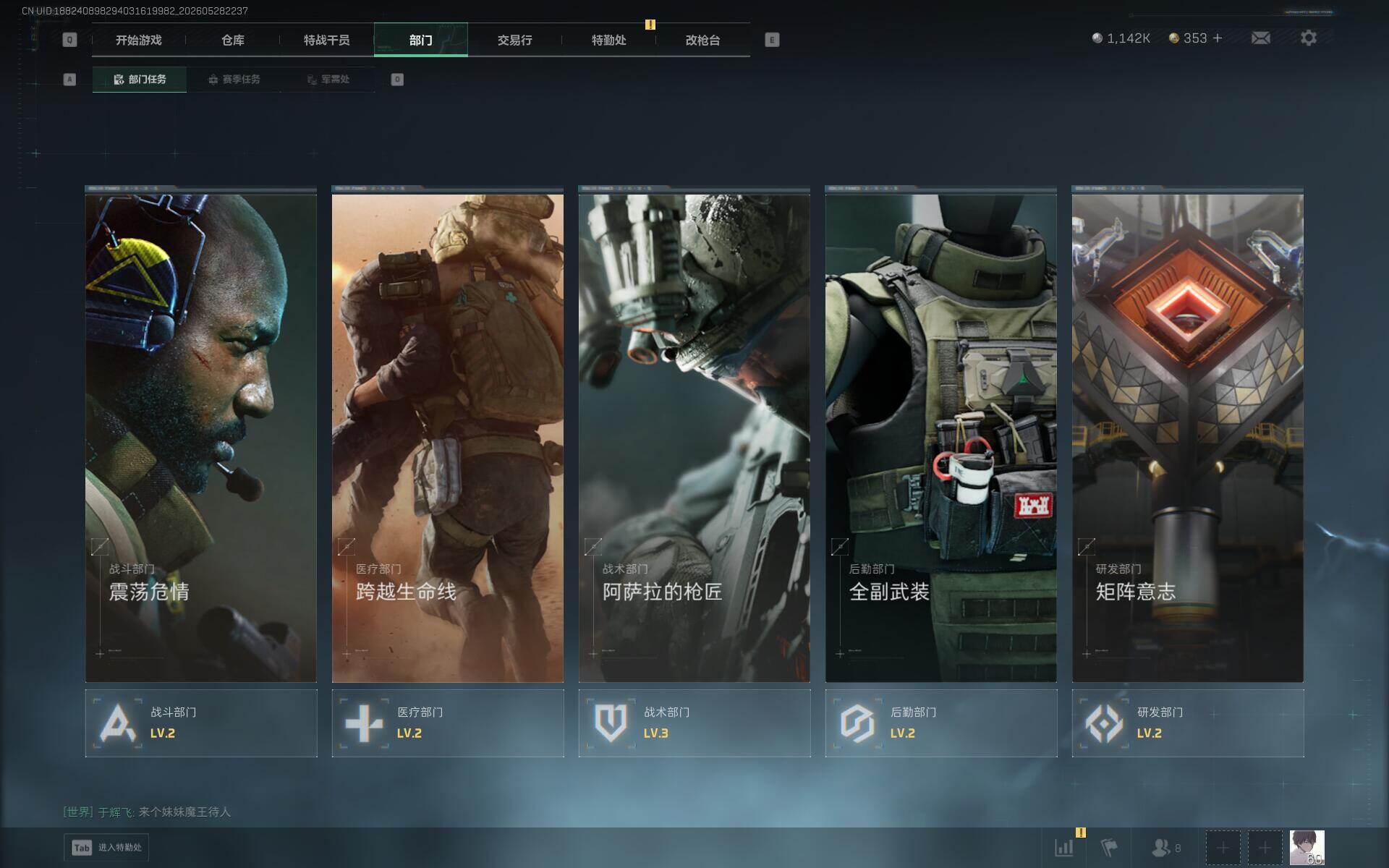Image resolution: width=1389 pixels, height=868 pixels.
Task: Open the 特战干员 tab
Action: point(326,40)
